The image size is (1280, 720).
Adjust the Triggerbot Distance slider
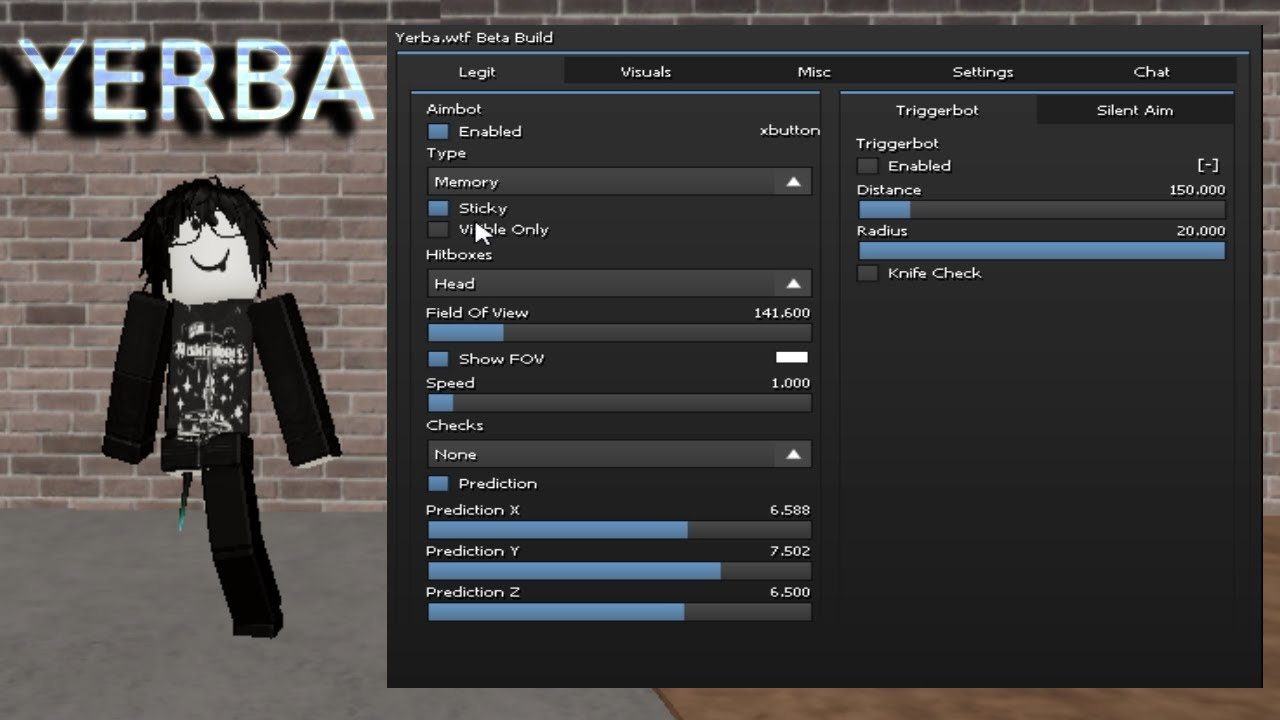click(1042, 210)
